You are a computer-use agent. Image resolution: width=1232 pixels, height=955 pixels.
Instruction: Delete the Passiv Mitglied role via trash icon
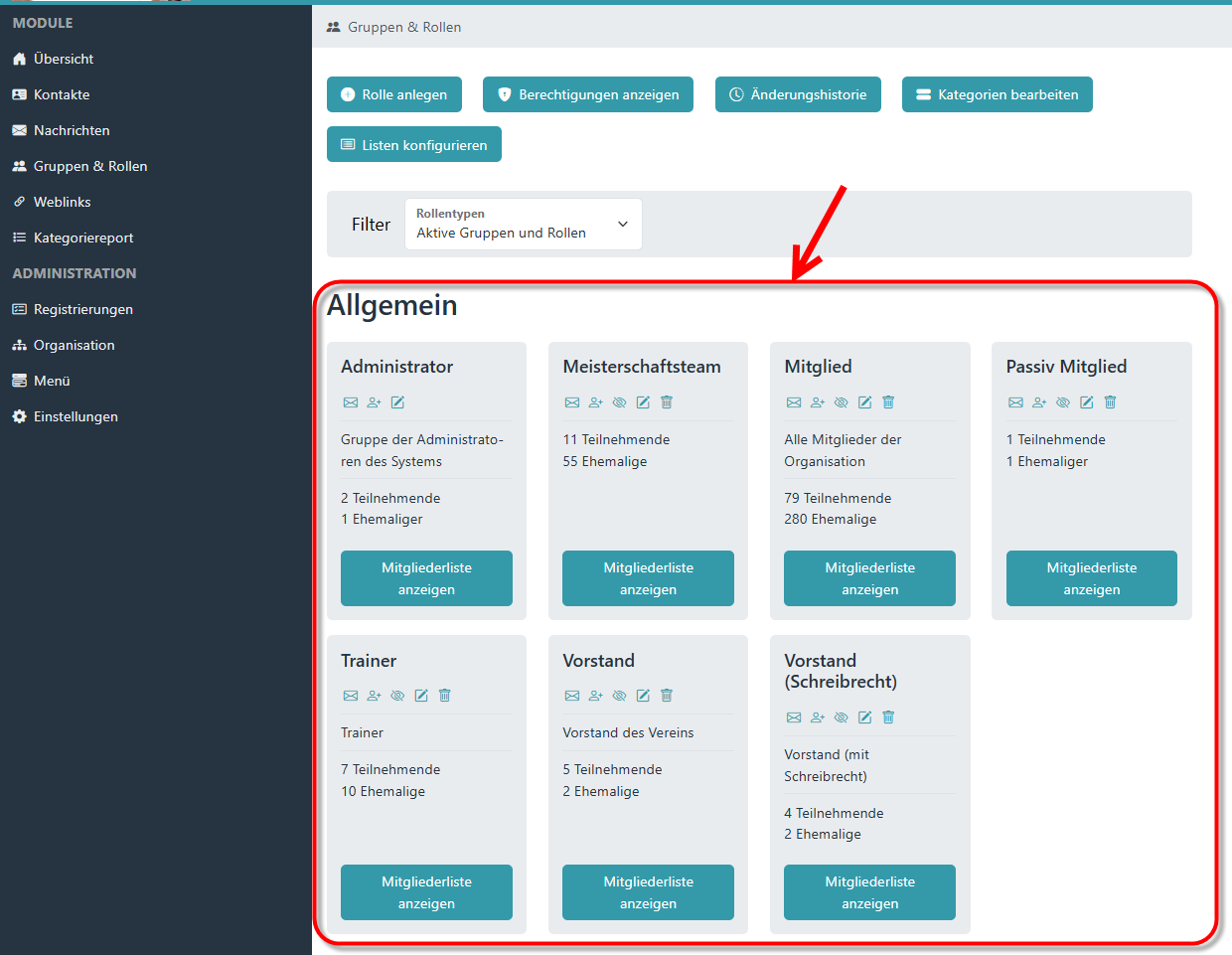[x=1110, y=402]
